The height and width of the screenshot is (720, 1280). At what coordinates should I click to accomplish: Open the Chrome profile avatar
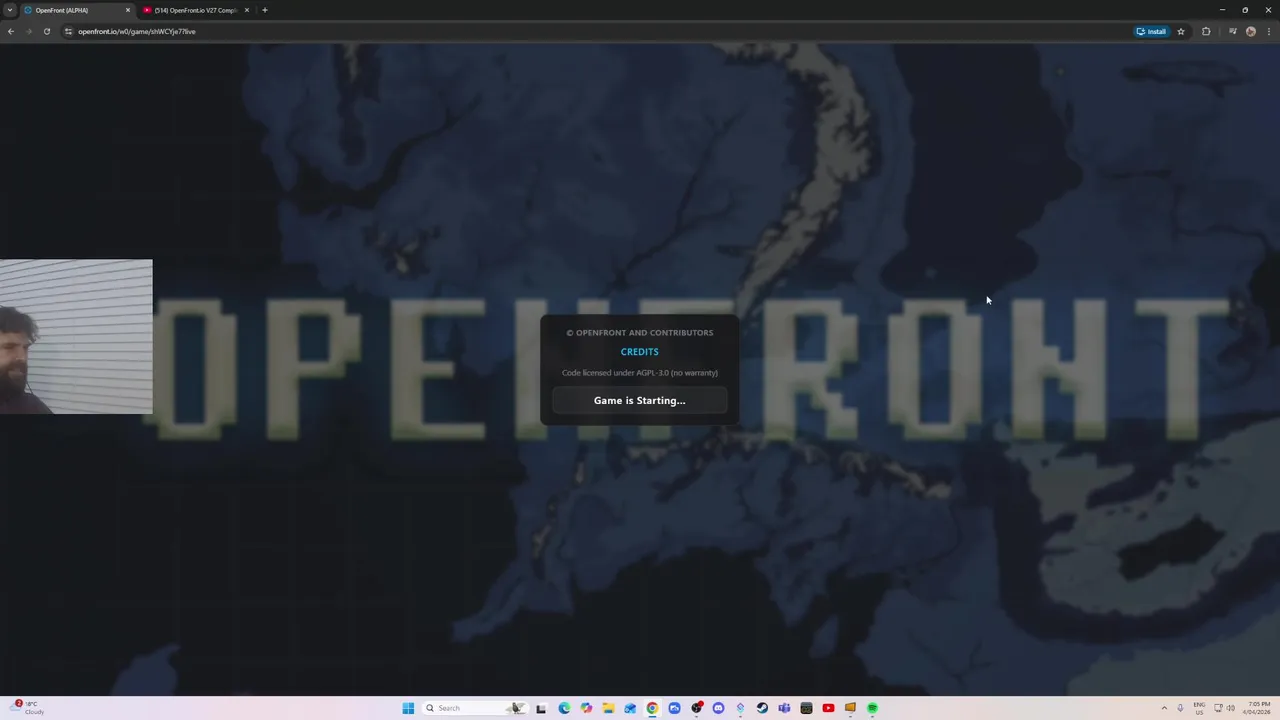pyautogui.click(x=1251, y=31)
